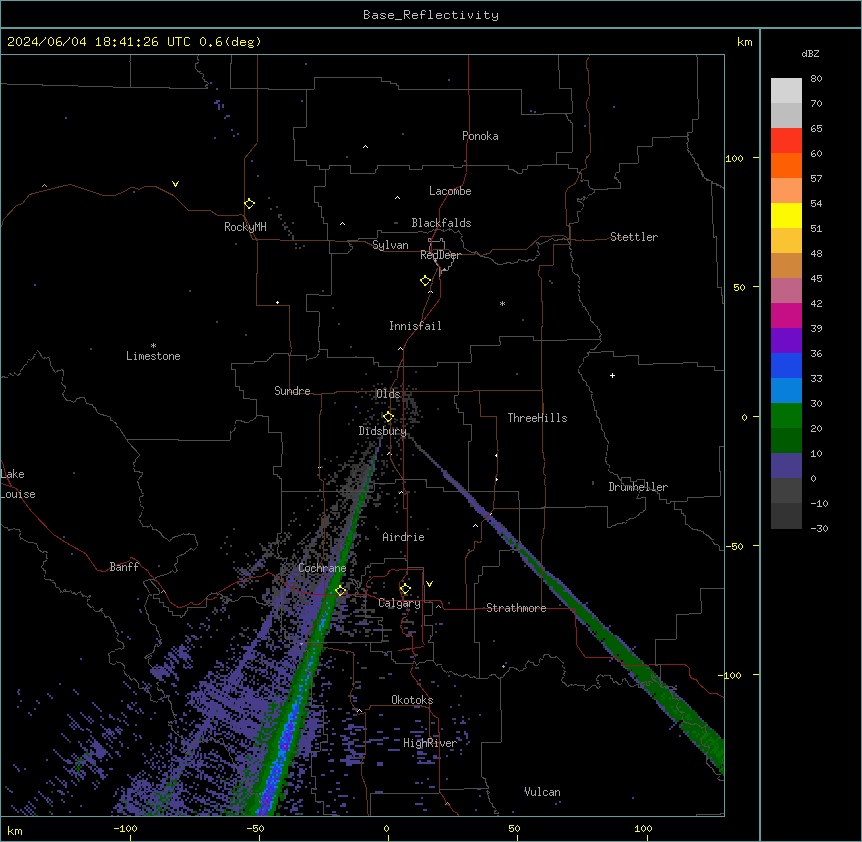The image size is (862, 842).
Task: Click the white asterisk east of Innisfail
Action: click(502, 303)
